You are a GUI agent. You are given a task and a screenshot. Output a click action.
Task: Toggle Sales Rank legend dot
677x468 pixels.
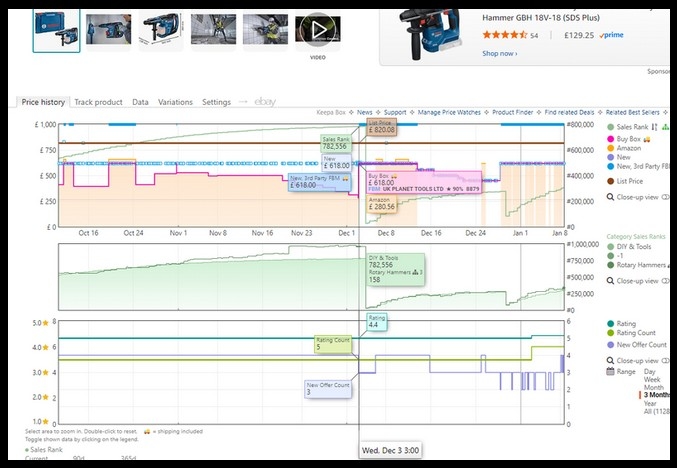pos(611,127)
